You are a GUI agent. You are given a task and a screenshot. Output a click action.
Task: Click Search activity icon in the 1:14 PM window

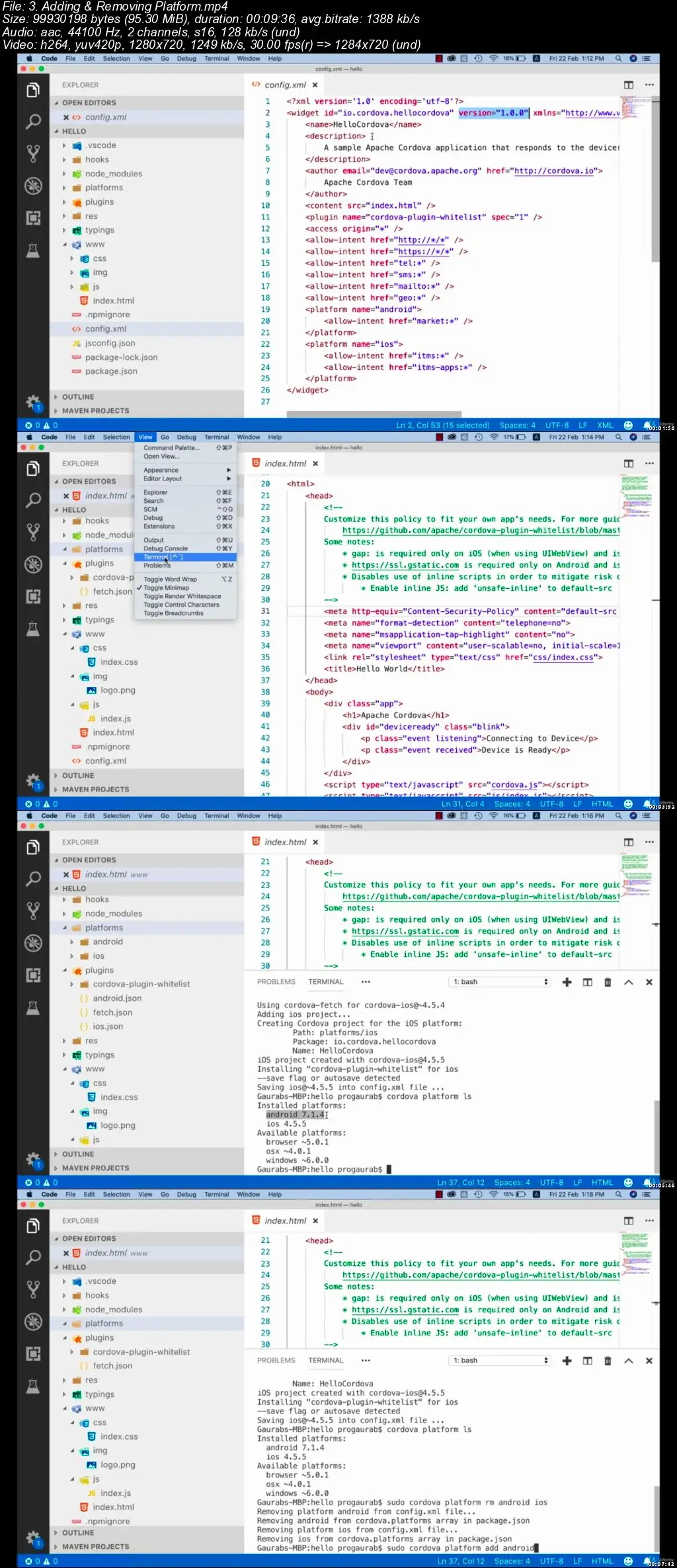33,500
